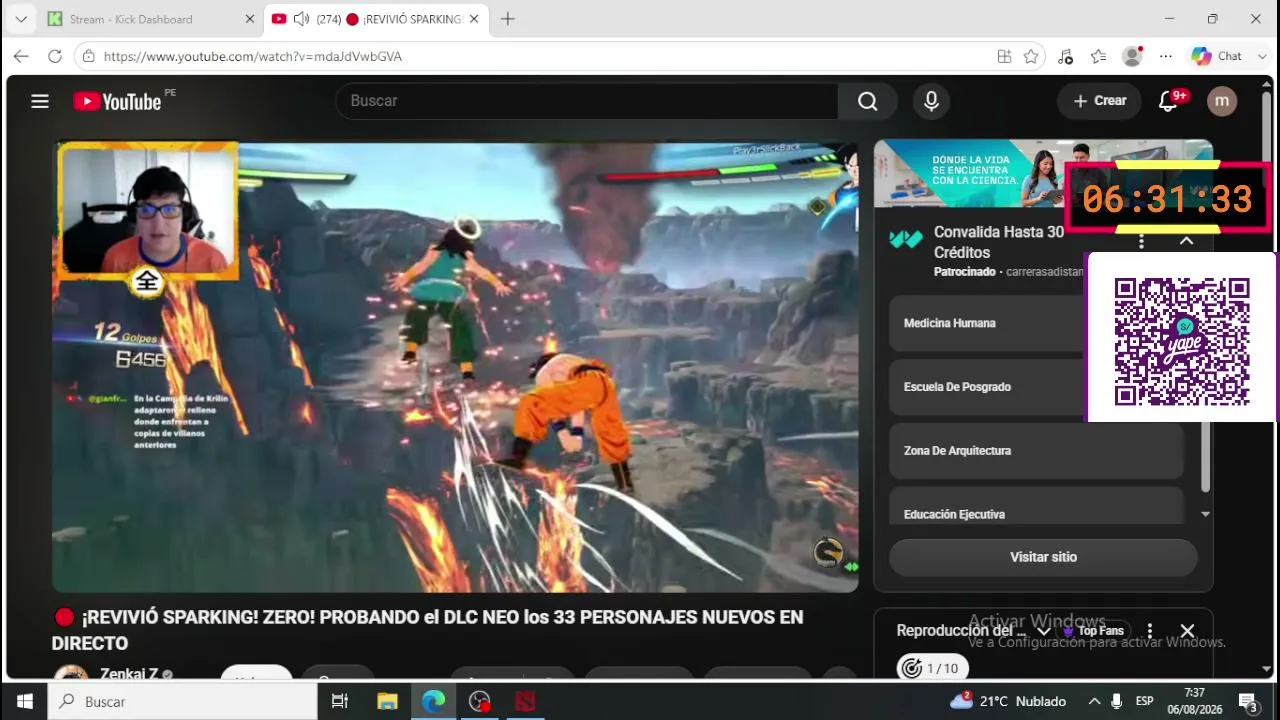Click the Visitar sitio button
Image resolution: width=1280 pixels, height=720 pixels.
[x=1043, y=557]
